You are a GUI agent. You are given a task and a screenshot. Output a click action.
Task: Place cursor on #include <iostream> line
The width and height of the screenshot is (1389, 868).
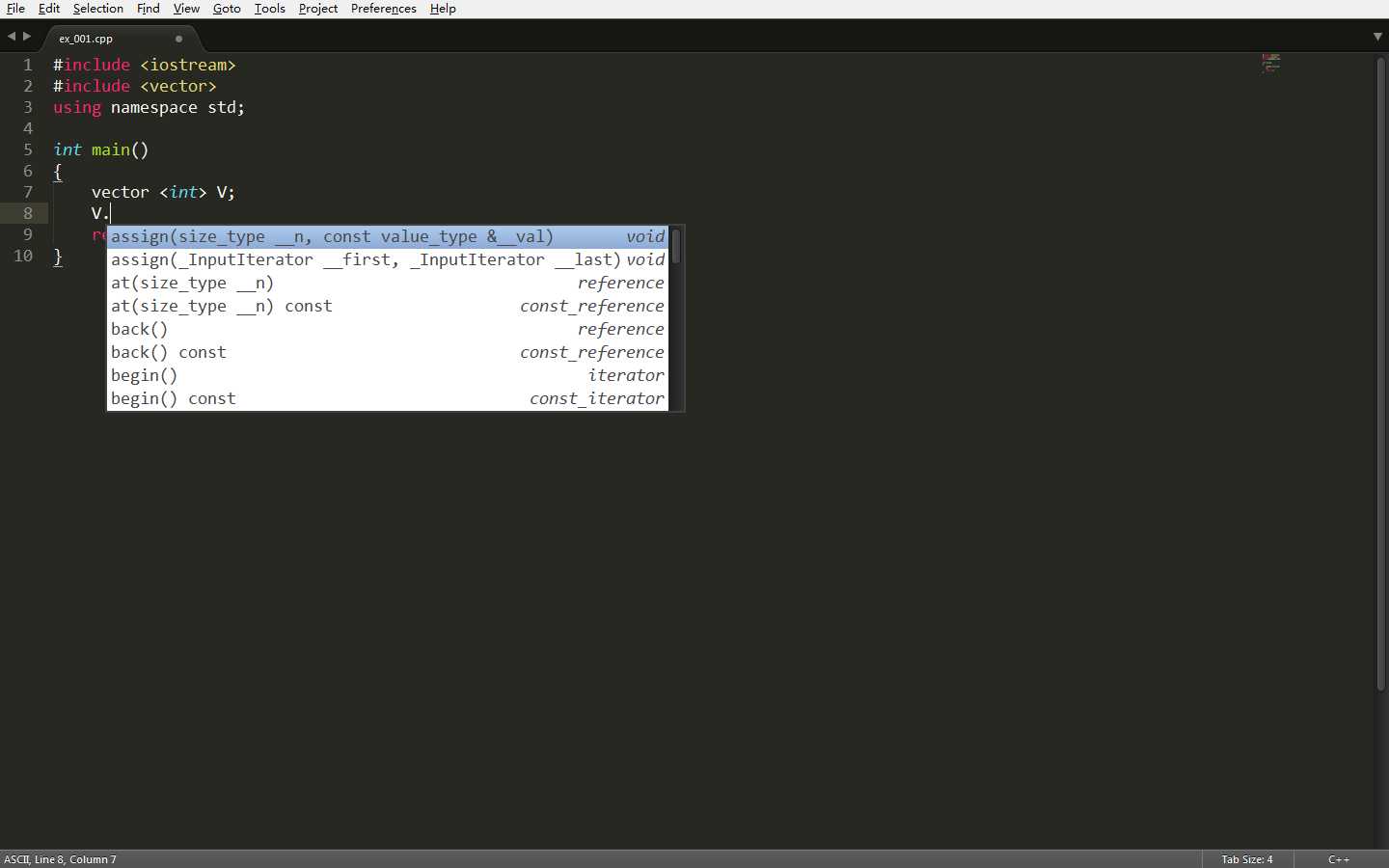coord(145,65)
